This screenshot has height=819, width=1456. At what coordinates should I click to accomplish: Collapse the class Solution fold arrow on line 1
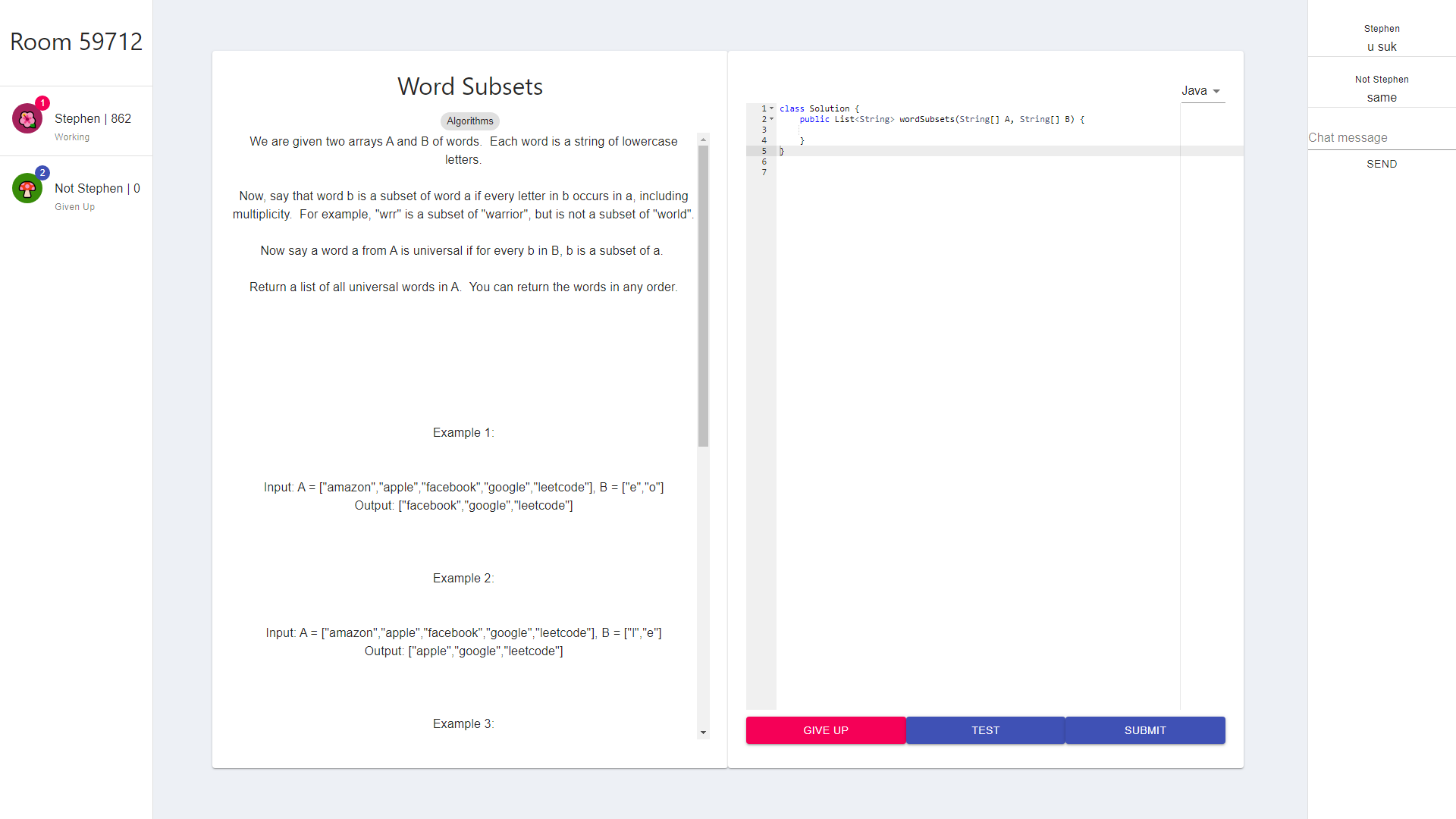click(x=772, y=108)
